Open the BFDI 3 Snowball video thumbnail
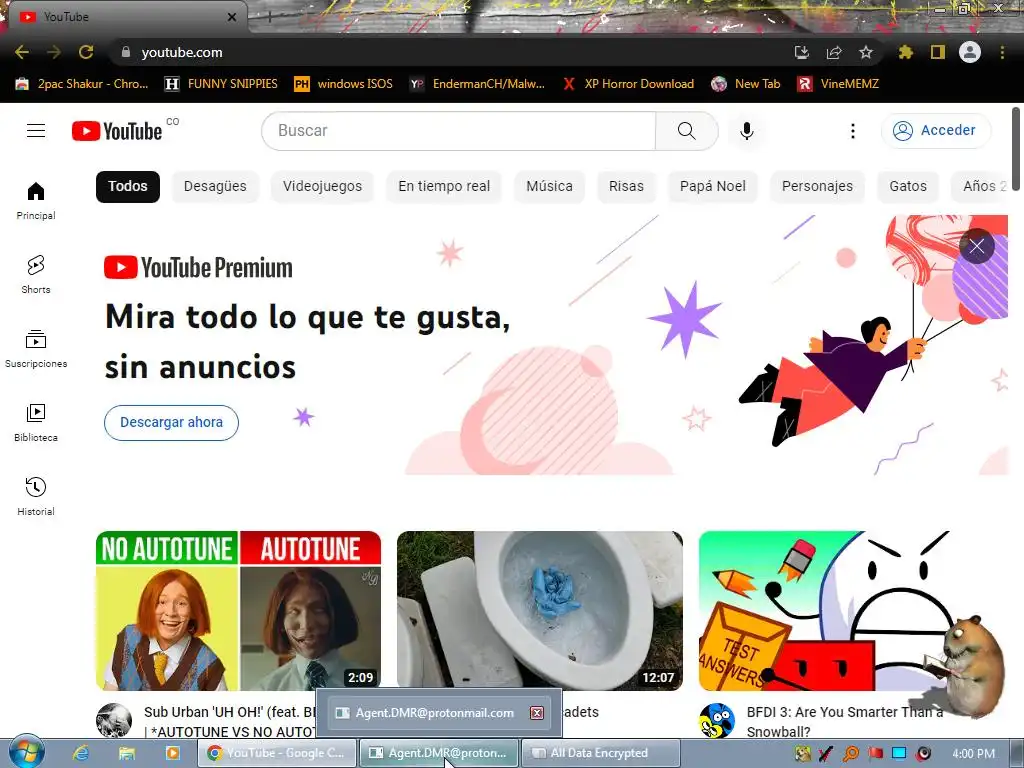Screen dimensions: 1024x768 tap(841, 611)
